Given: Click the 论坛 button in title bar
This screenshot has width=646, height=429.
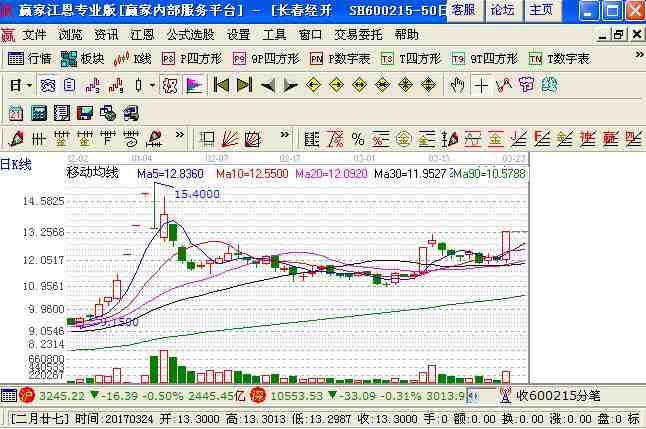Looking at the screenshot, I should (x=502, y=10).
